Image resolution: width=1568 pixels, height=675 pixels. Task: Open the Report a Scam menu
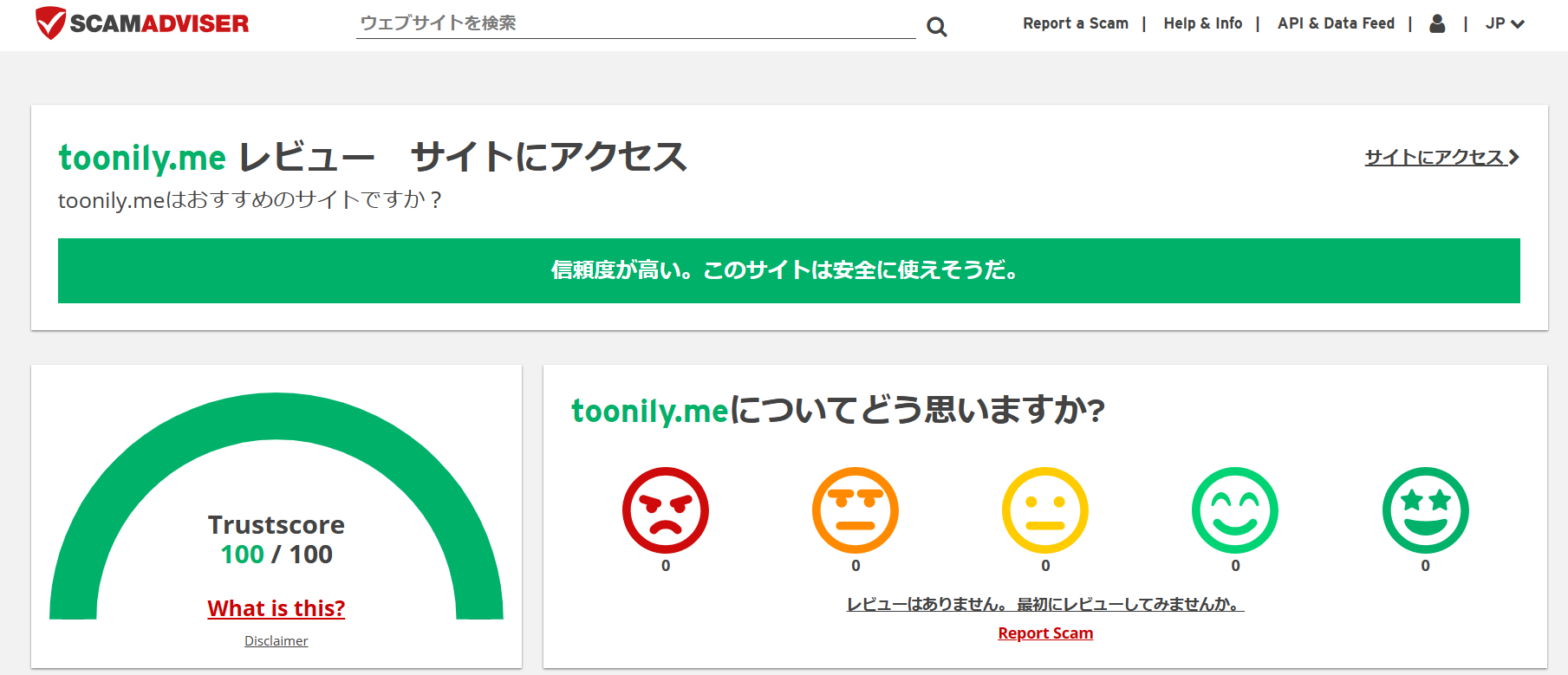[x=1076, y=23]
